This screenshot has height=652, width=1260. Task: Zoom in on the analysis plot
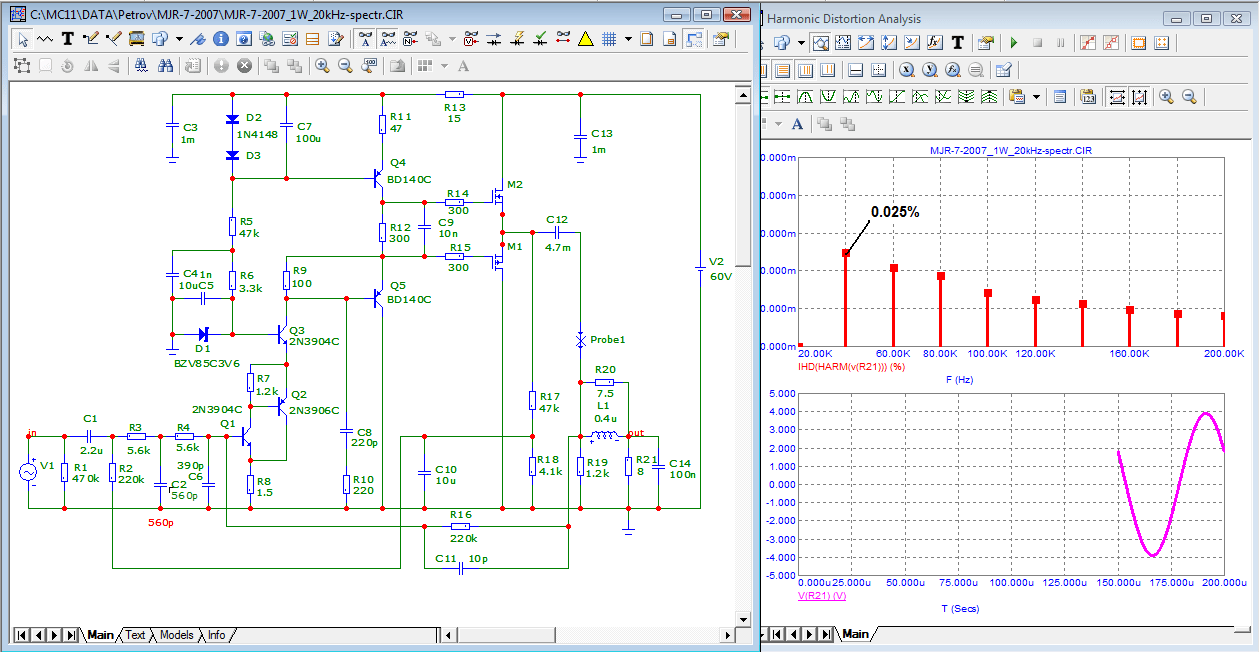tap(1166, 97)
